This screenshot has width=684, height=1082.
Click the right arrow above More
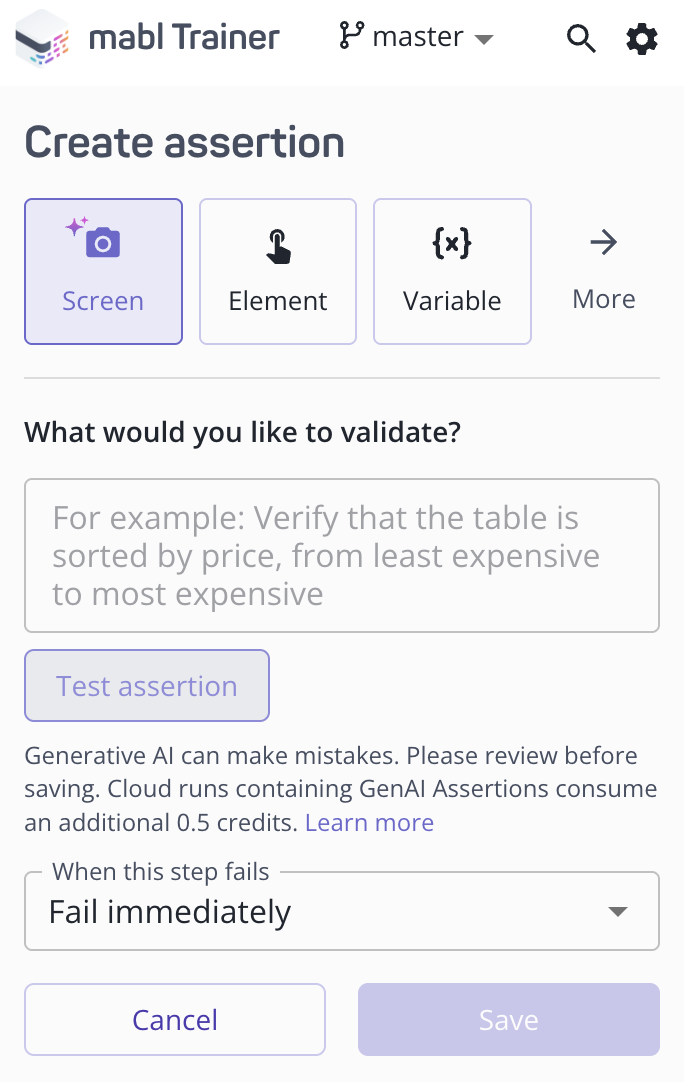[604, 242]
